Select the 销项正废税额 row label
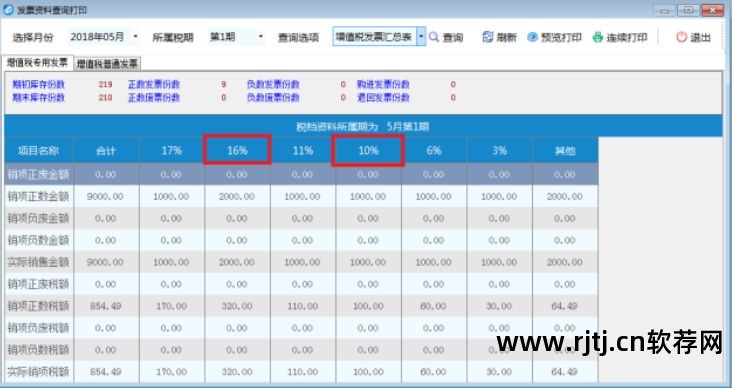This screenshot has height=388, width=732. [x=39, y=284]
